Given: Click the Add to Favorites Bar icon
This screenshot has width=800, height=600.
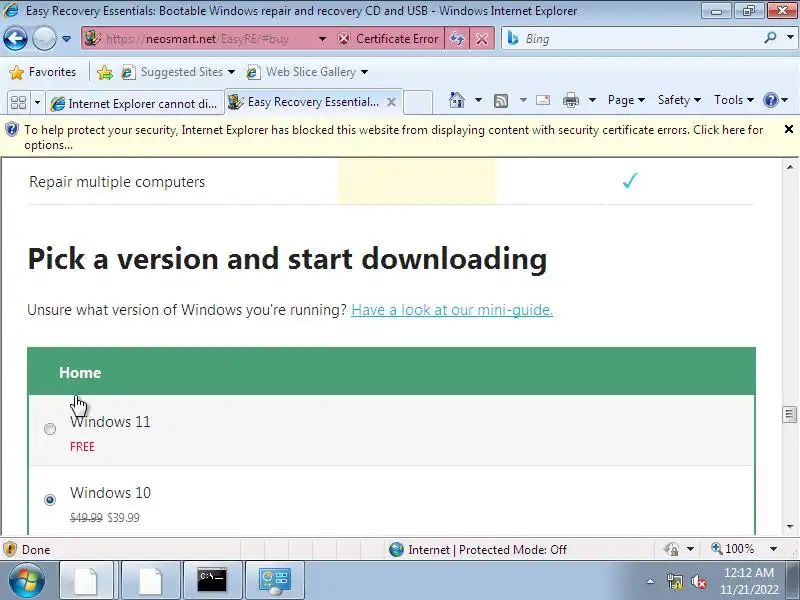Looking at the screenshot, I should pos(105,72).
